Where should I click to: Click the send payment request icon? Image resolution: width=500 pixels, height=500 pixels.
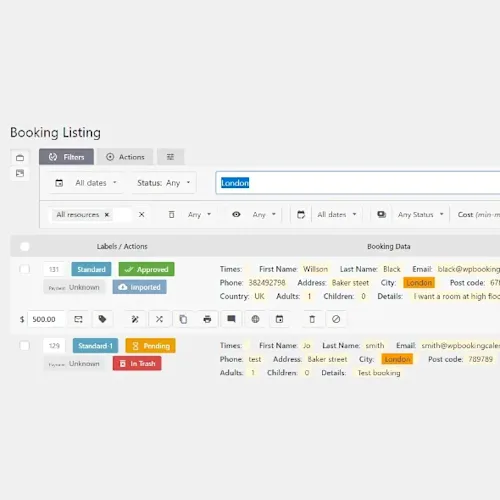click(x=78, y=319)
